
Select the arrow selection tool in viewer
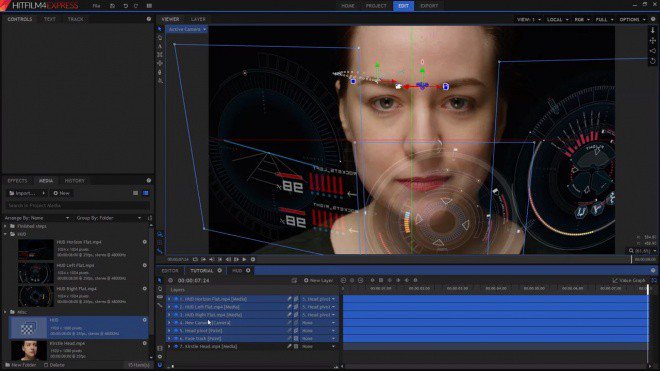[x=160, y=29]
